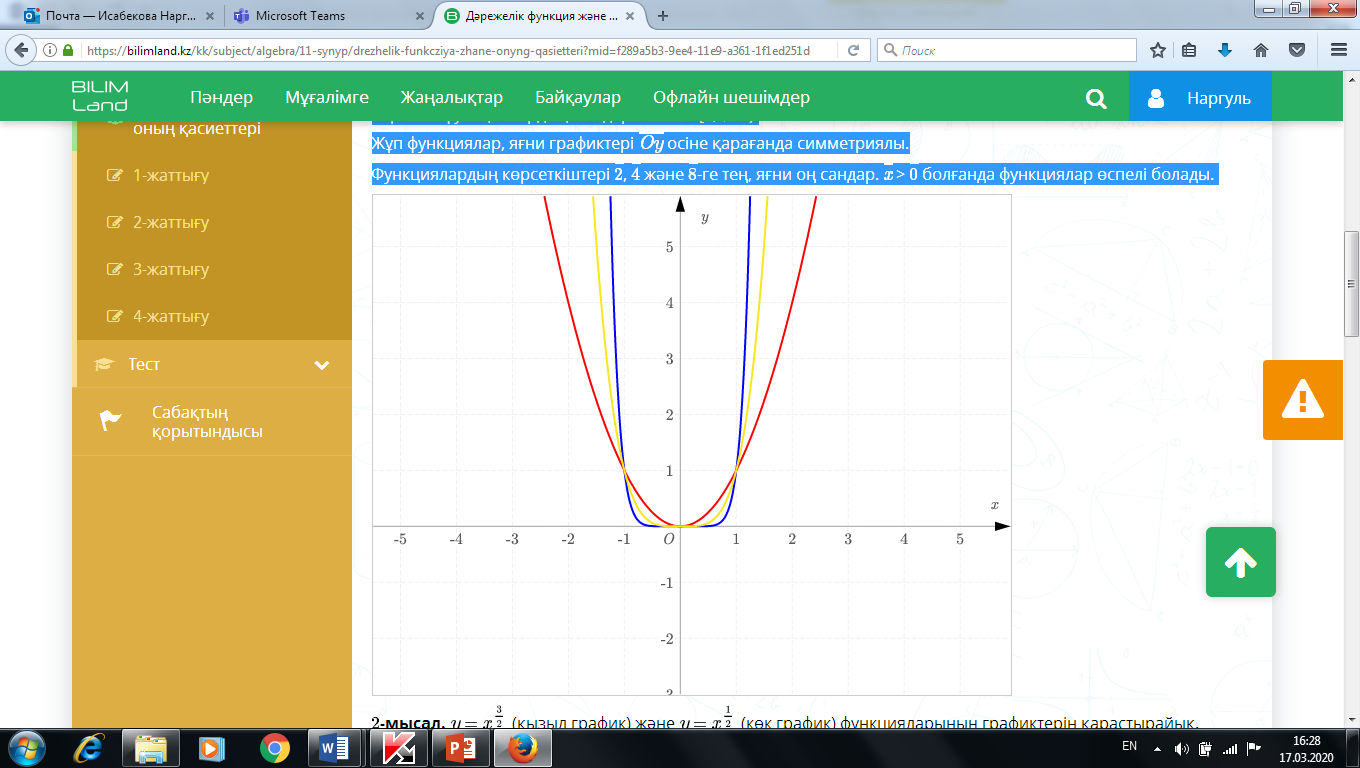Click the BILIM Land logo
This screenshot has height=768, width=1360.
pos(100,97)
